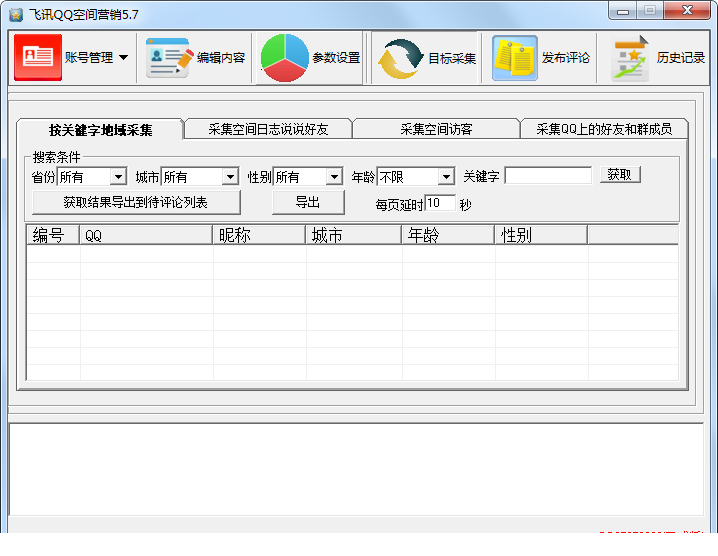Screen dimensions: 718x556
Task: Click the 账号管理 label text
Action: click(89, 58)
